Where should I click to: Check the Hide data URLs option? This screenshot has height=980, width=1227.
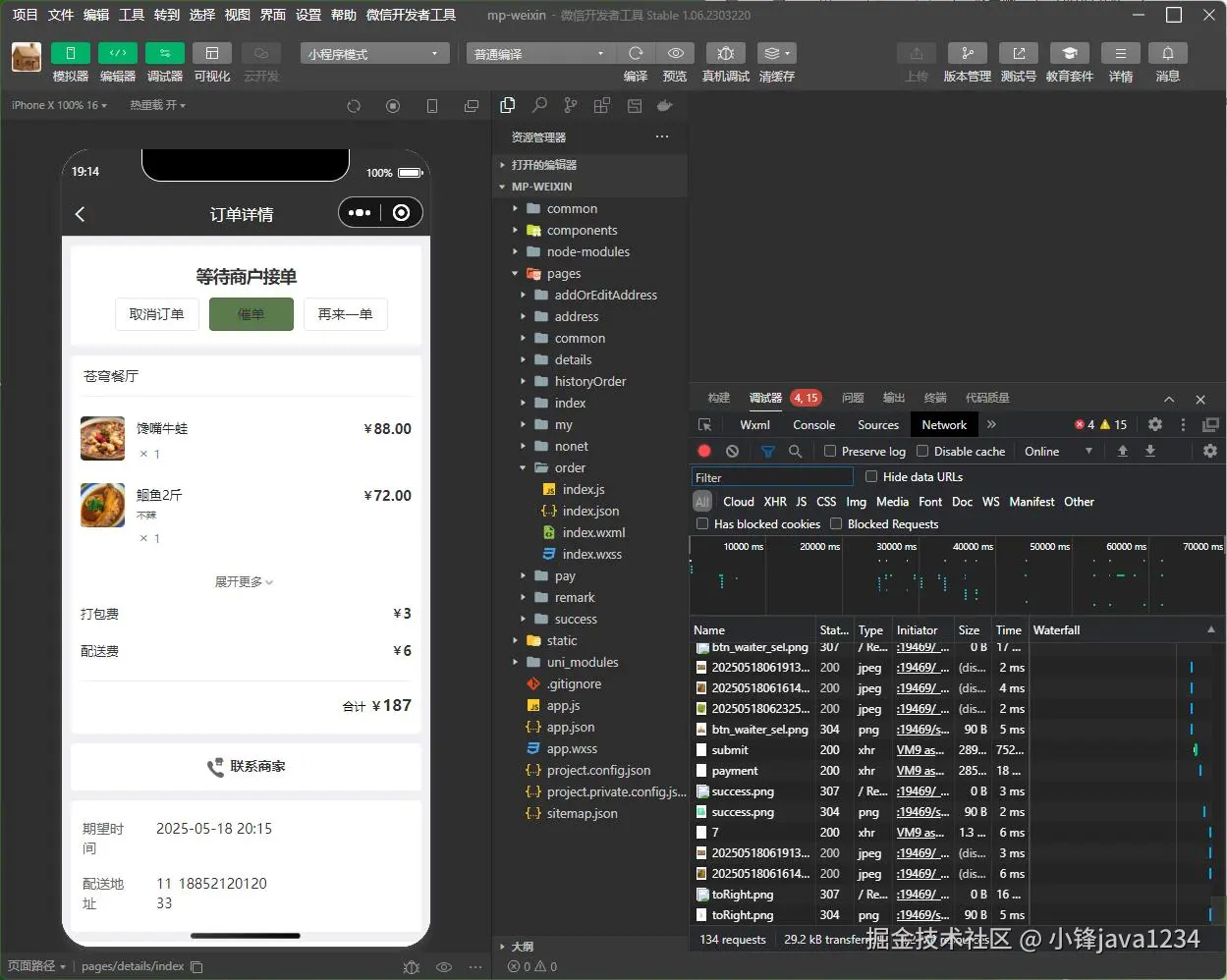871,476
